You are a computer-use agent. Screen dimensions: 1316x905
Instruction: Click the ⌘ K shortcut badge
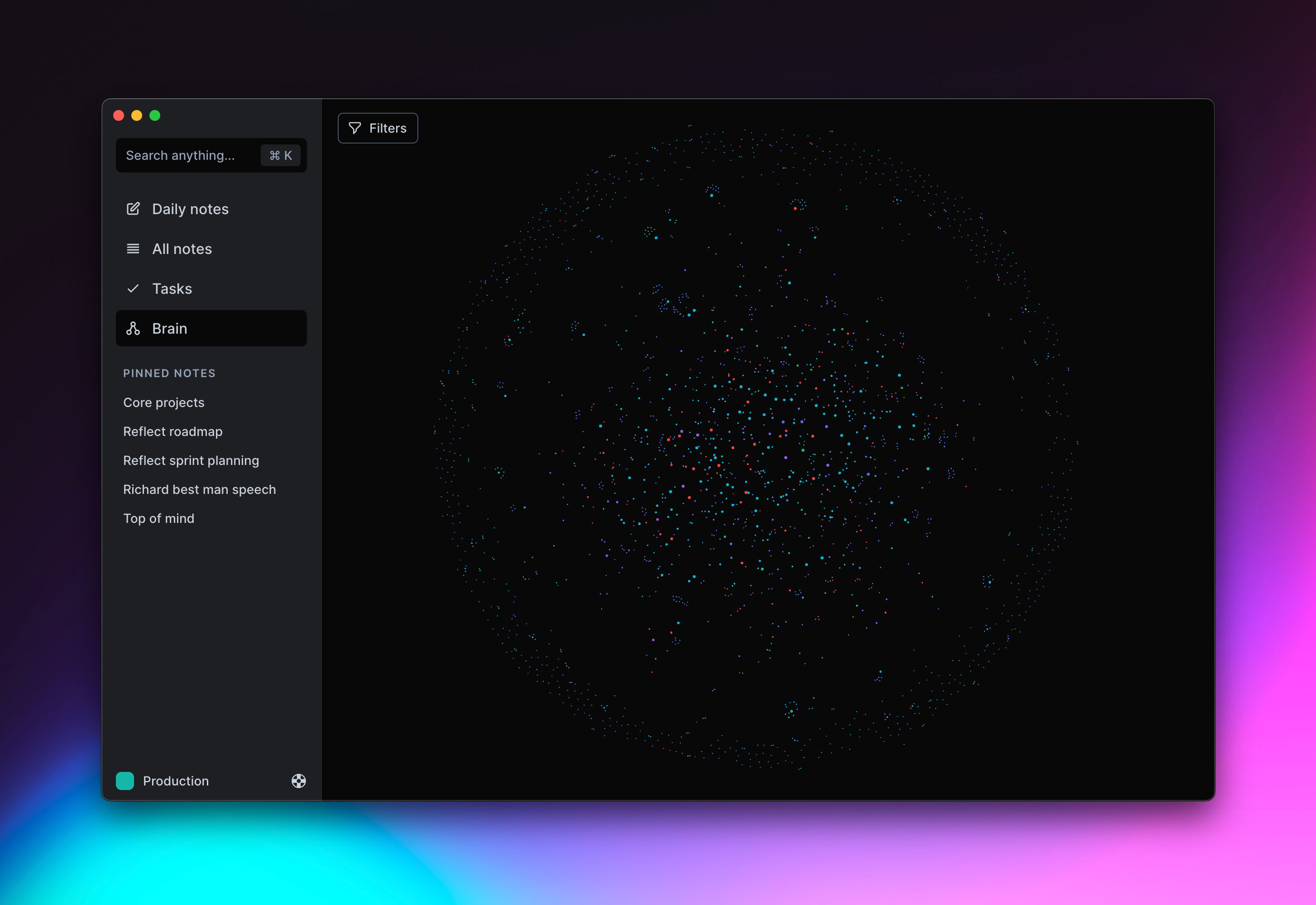pos(281,155)
